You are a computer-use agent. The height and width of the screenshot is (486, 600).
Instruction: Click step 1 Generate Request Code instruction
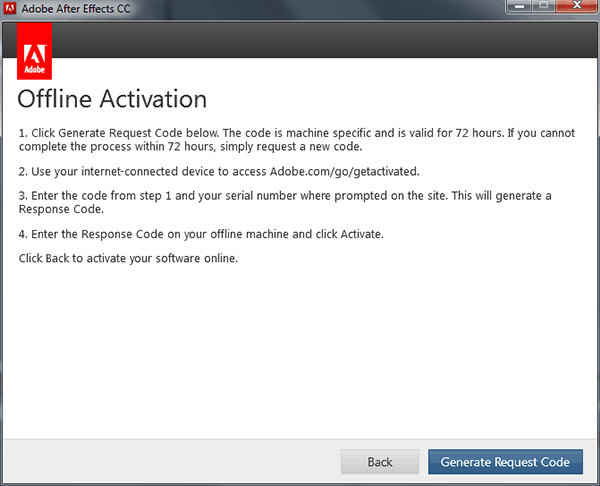[x=297, y=140]
